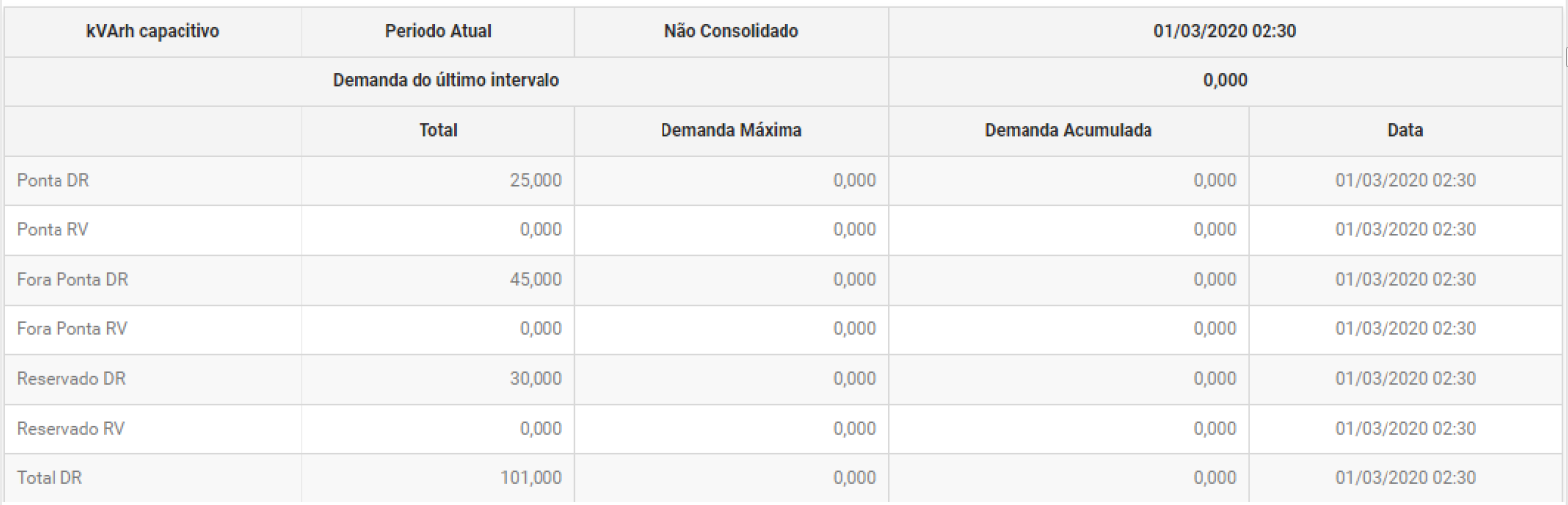This screenshot has width=1568, height=505.
Task: Select the Data column header
Action: [x=1404, y=130]
